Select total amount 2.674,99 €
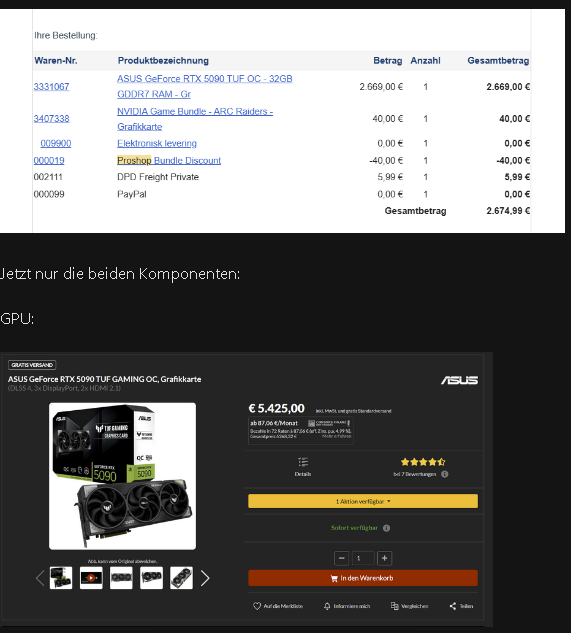Image resolution: width=571 pixels, height=633 pixels. [x=508, y=211]
